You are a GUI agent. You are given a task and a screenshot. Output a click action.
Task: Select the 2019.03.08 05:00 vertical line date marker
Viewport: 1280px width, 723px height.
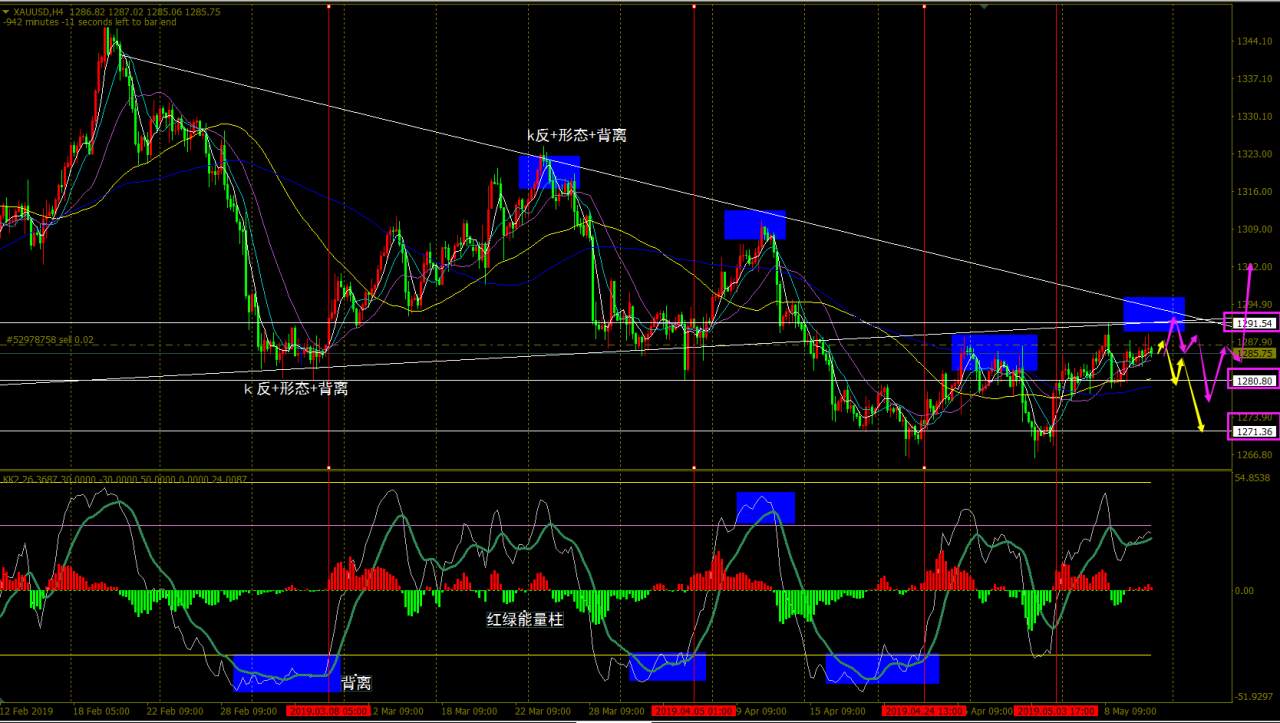[x=328, y=711]
